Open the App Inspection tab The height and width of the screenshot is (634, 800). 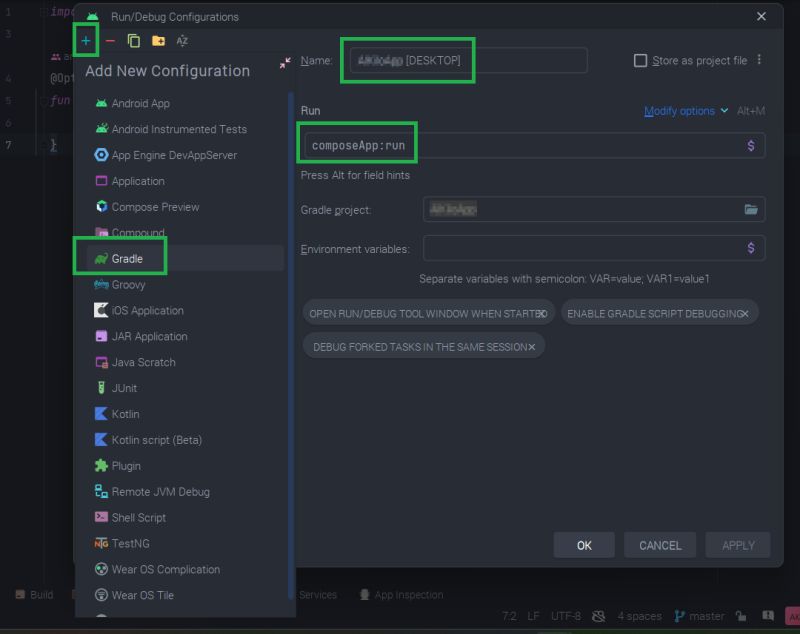(x=408, y=594)
